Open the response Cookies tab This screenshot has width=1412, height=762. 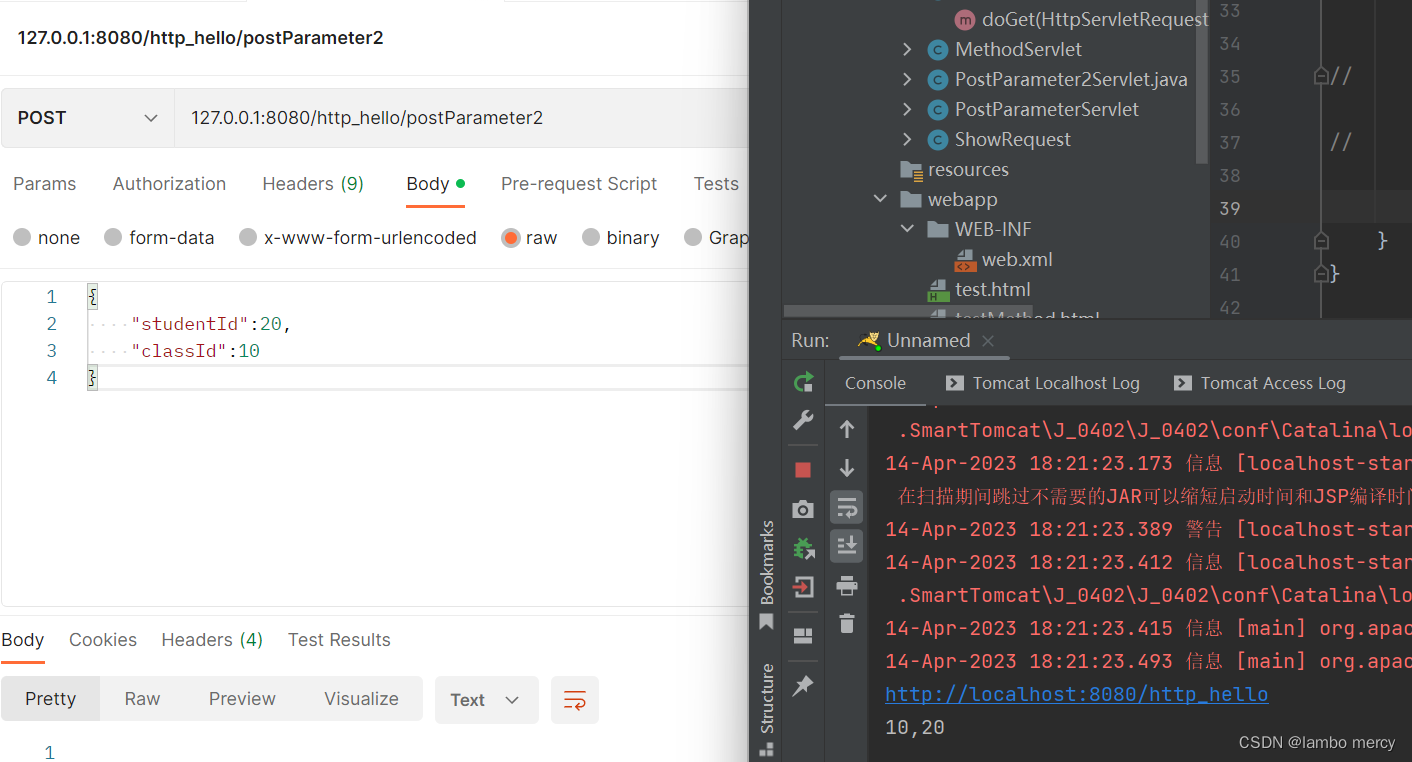click(x=103, y=640)
